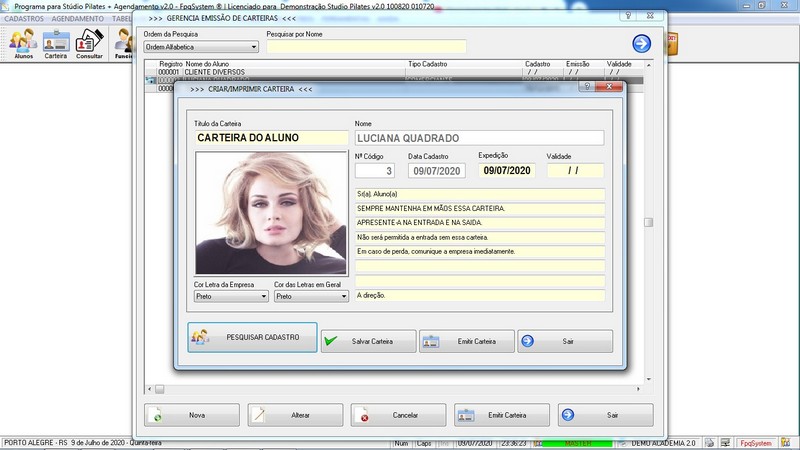The image size is (800, 450).
Task: Click the Nome field with LUCIANA QUADRADO
Action: pyautogui.click(x=480, y=138)
